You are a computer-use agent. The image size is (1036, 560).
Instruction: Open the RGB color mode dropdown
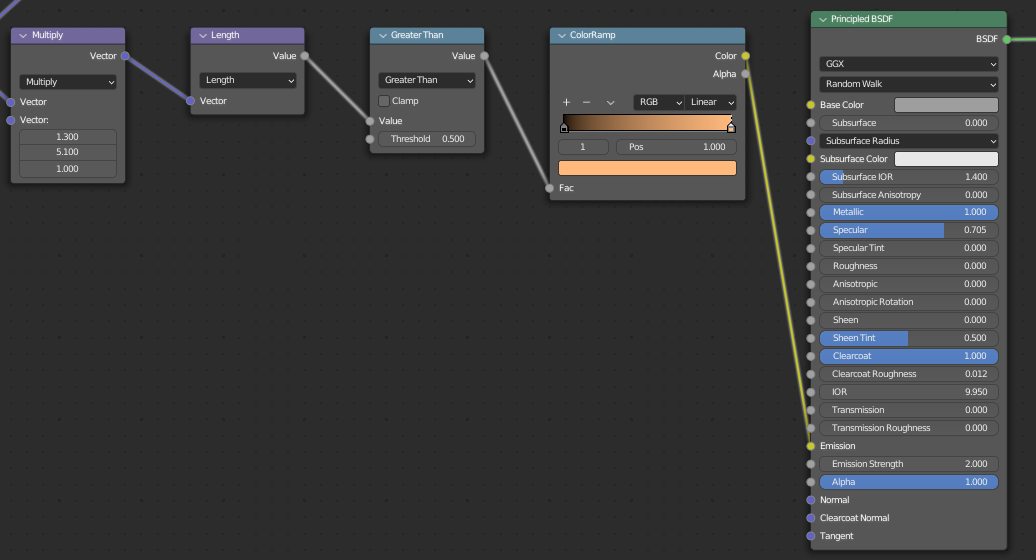[x=659, y=102]
